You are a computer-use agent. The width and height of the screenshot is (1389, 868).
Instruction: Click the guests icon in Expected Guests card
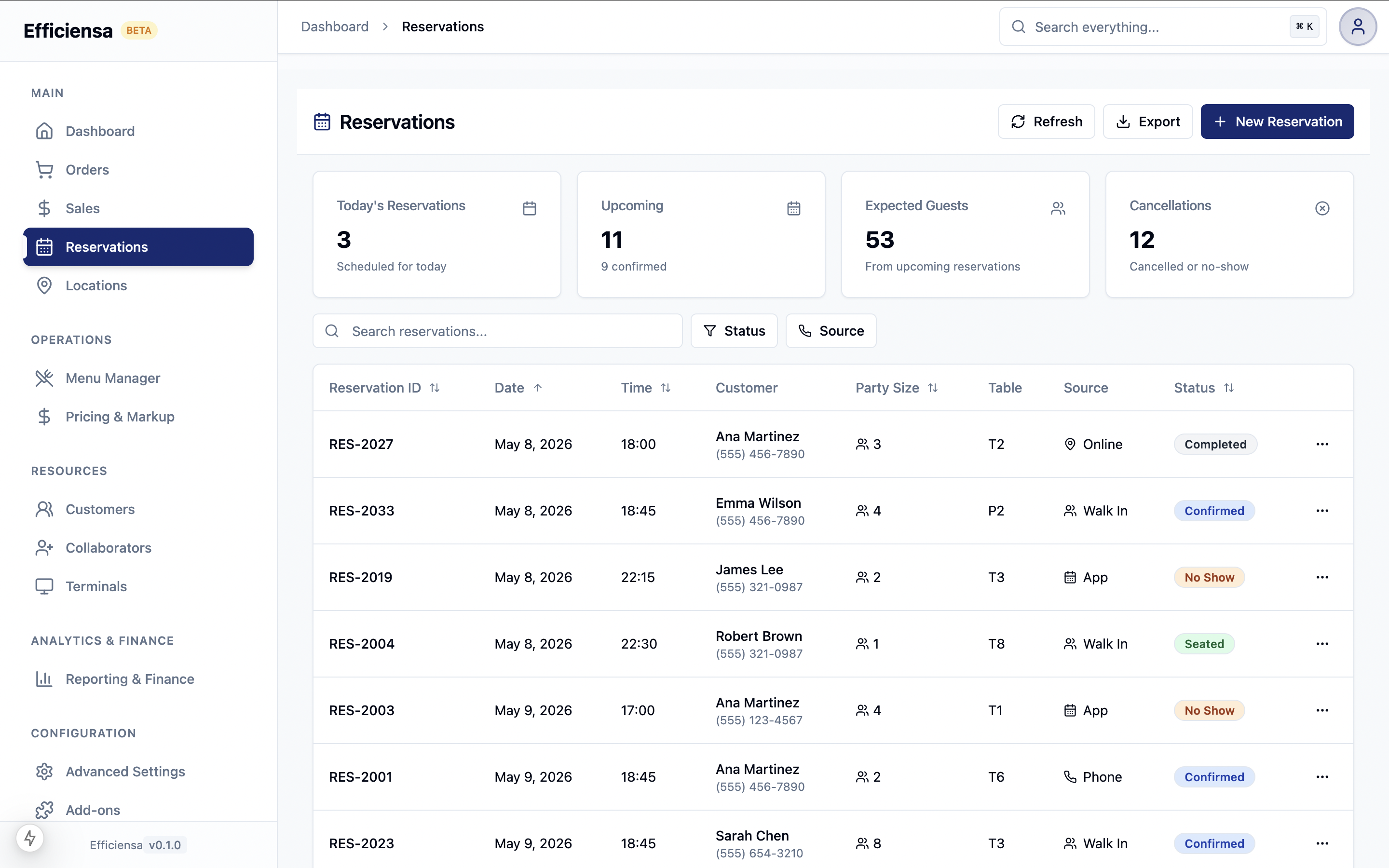point(1058,208)
